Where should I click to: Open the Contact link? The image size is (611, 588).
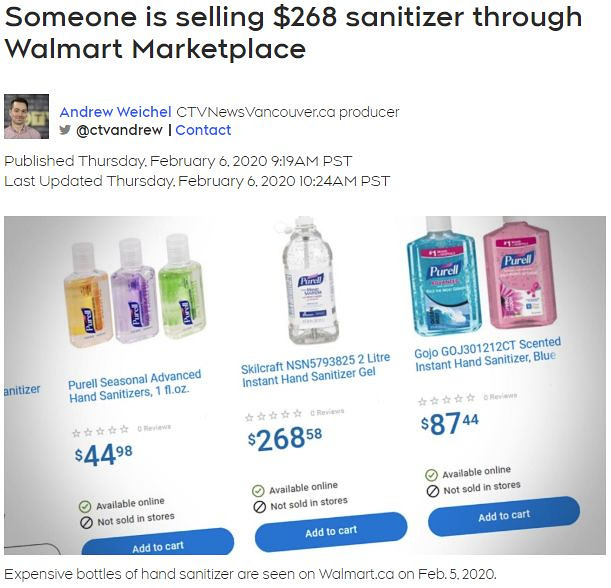203,130
